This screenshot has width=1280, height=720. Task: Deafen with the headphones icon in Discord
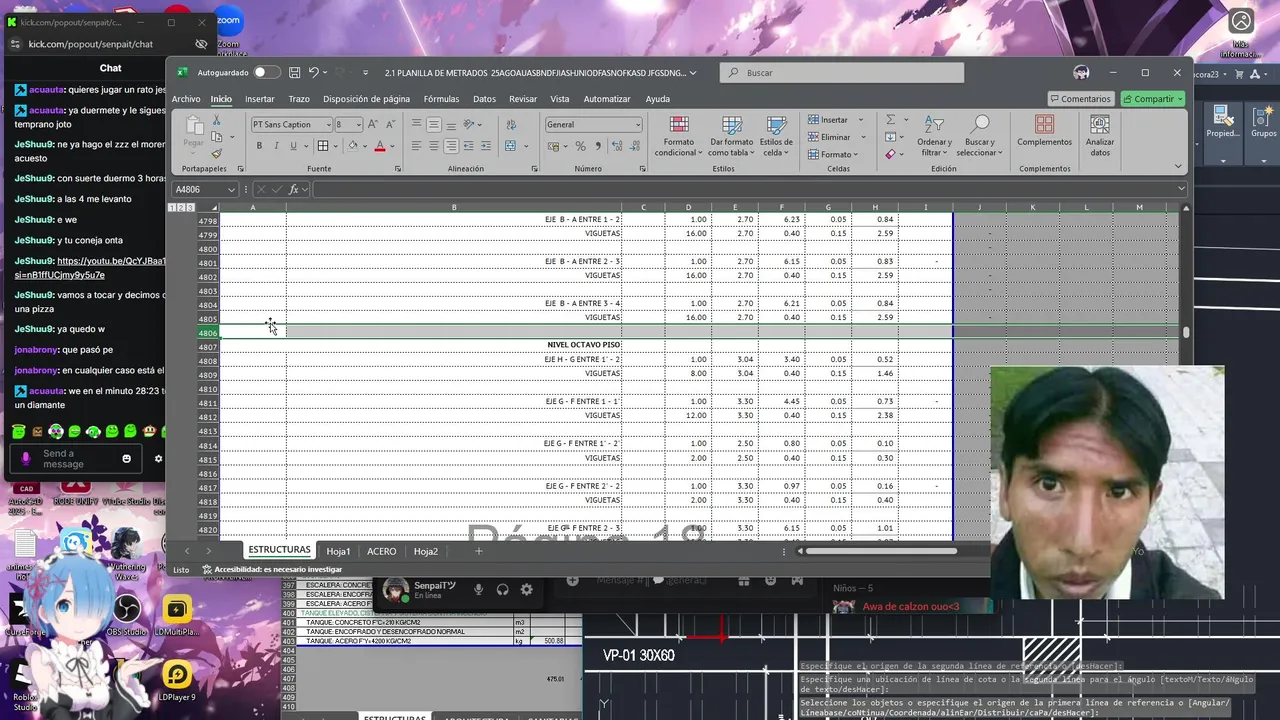coord(503,590)
